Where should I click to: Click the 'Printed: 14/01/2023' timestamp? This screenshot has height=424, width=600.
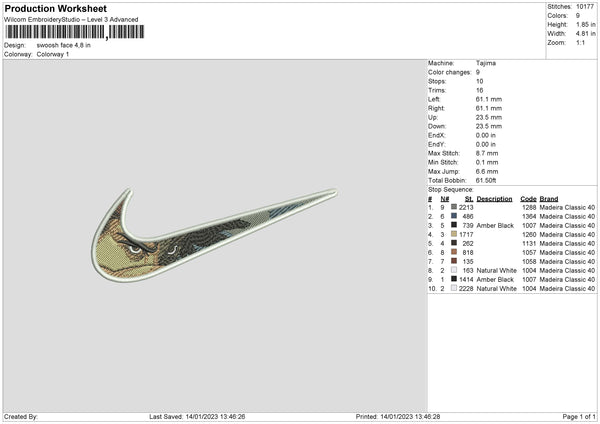point(398,417)
